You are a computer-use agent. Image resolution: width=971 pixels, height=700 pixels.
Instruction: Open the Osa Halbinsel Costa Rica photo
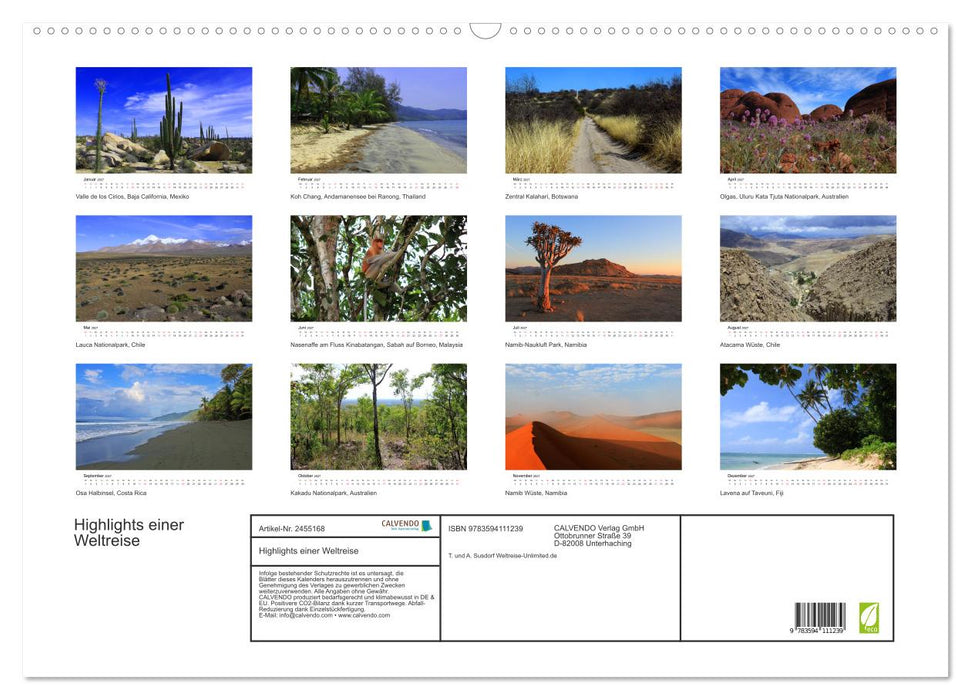click(163, 416)
